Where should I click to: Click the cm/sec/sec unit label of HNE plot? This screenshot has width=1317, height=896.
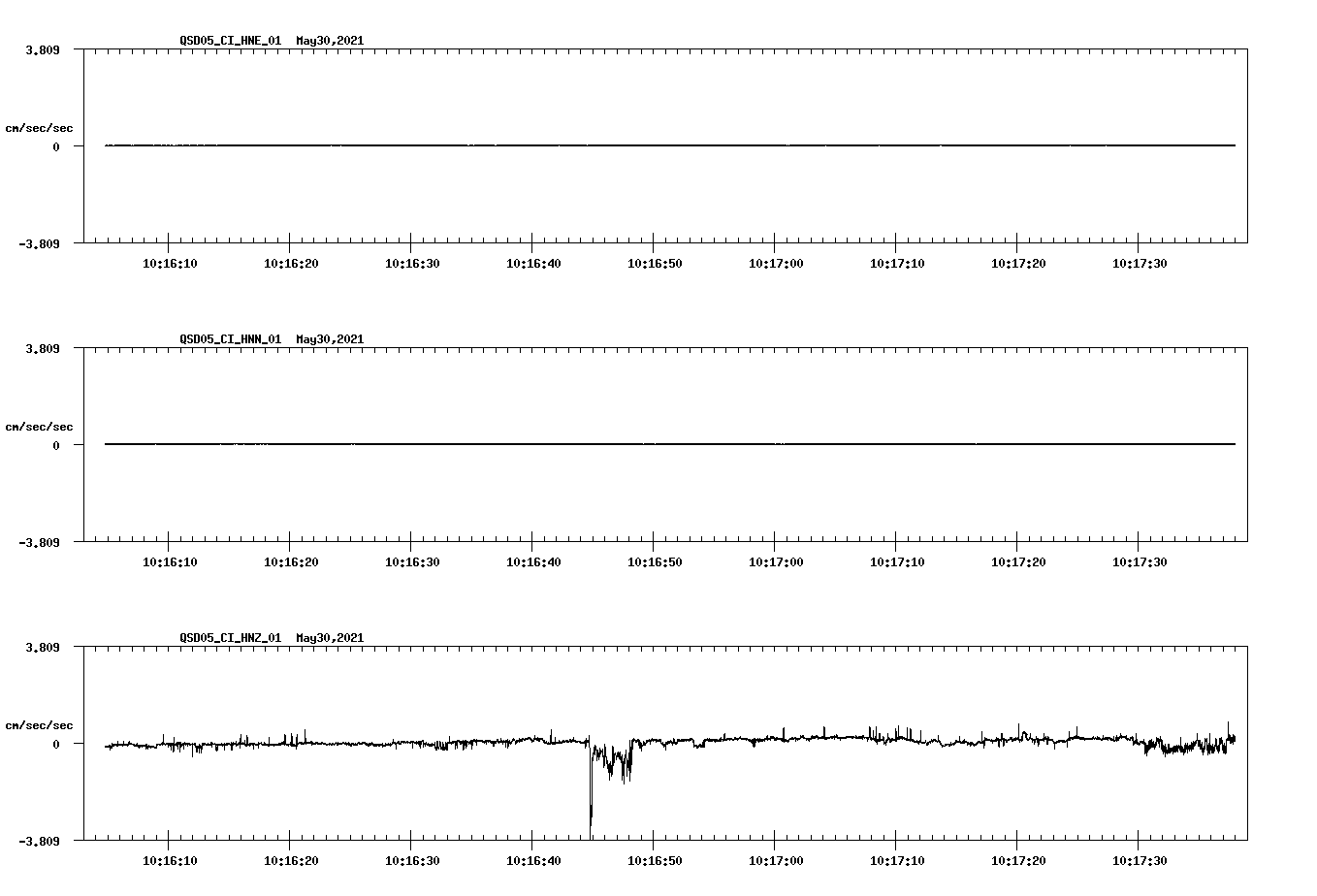[x=39, y=128]
